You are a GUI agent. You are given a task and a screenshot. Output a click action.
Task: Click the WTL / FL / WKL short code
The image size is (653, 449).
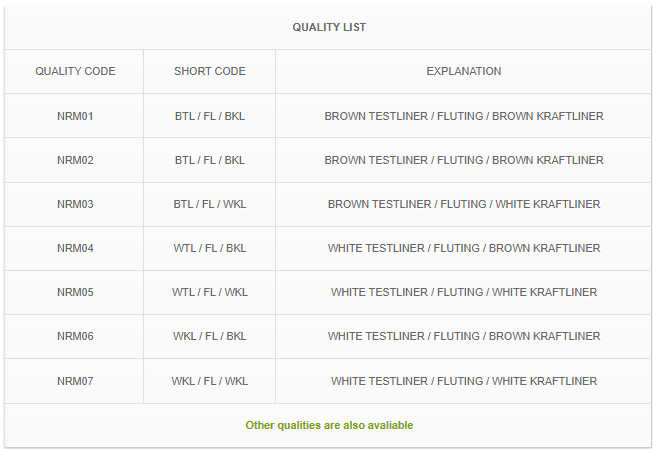209,292
